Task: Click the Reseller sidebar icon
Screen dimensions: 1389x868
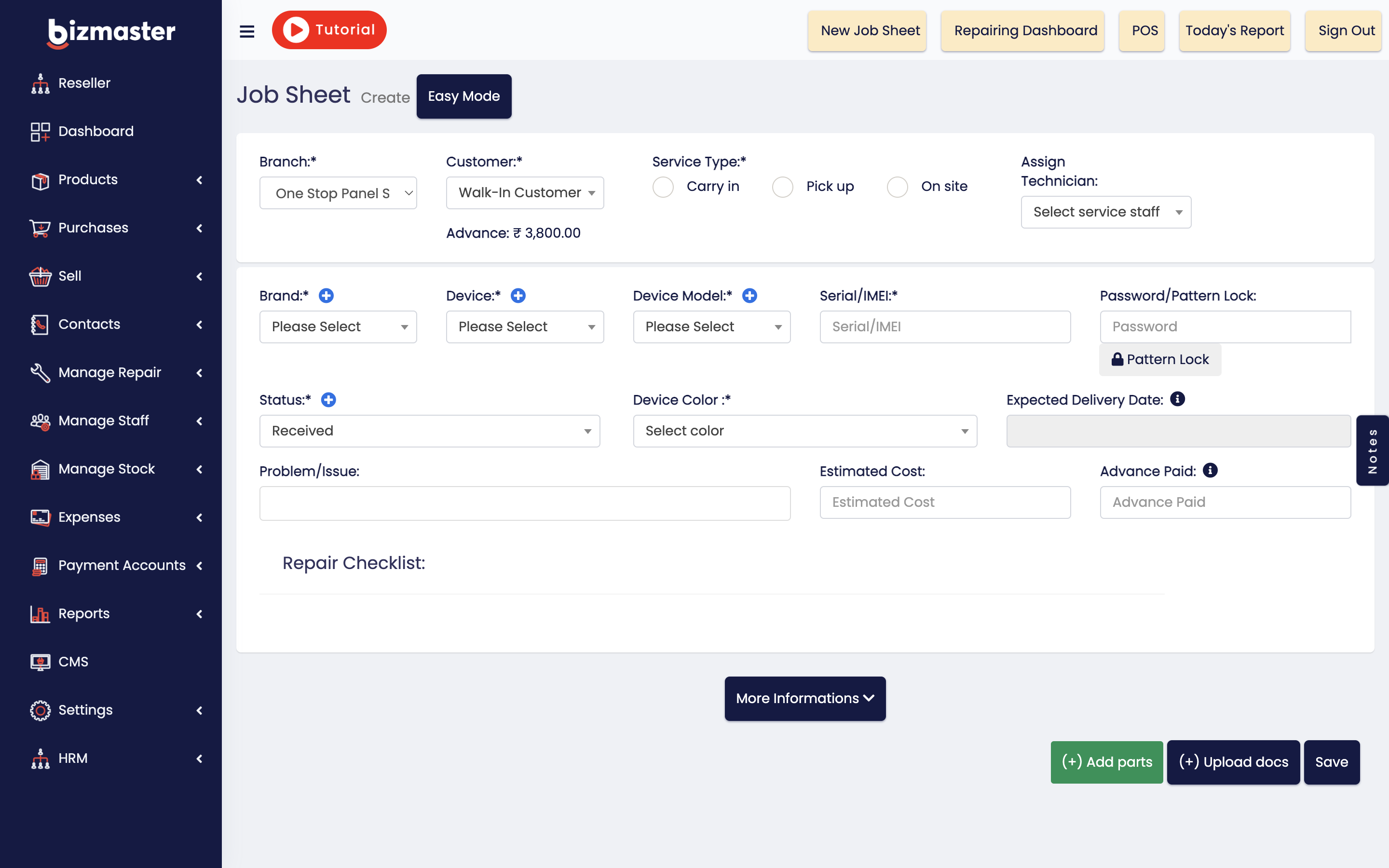Action: [40, 83]
